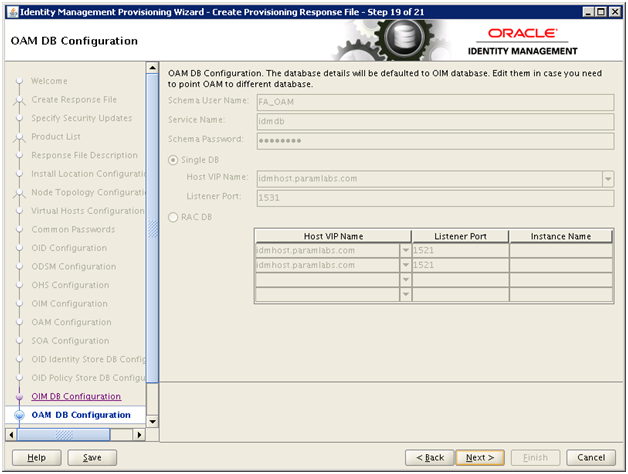The image size is (628, 474).
Task: Click the sidebar scroll up arrow
Action: tap(152, 68)
